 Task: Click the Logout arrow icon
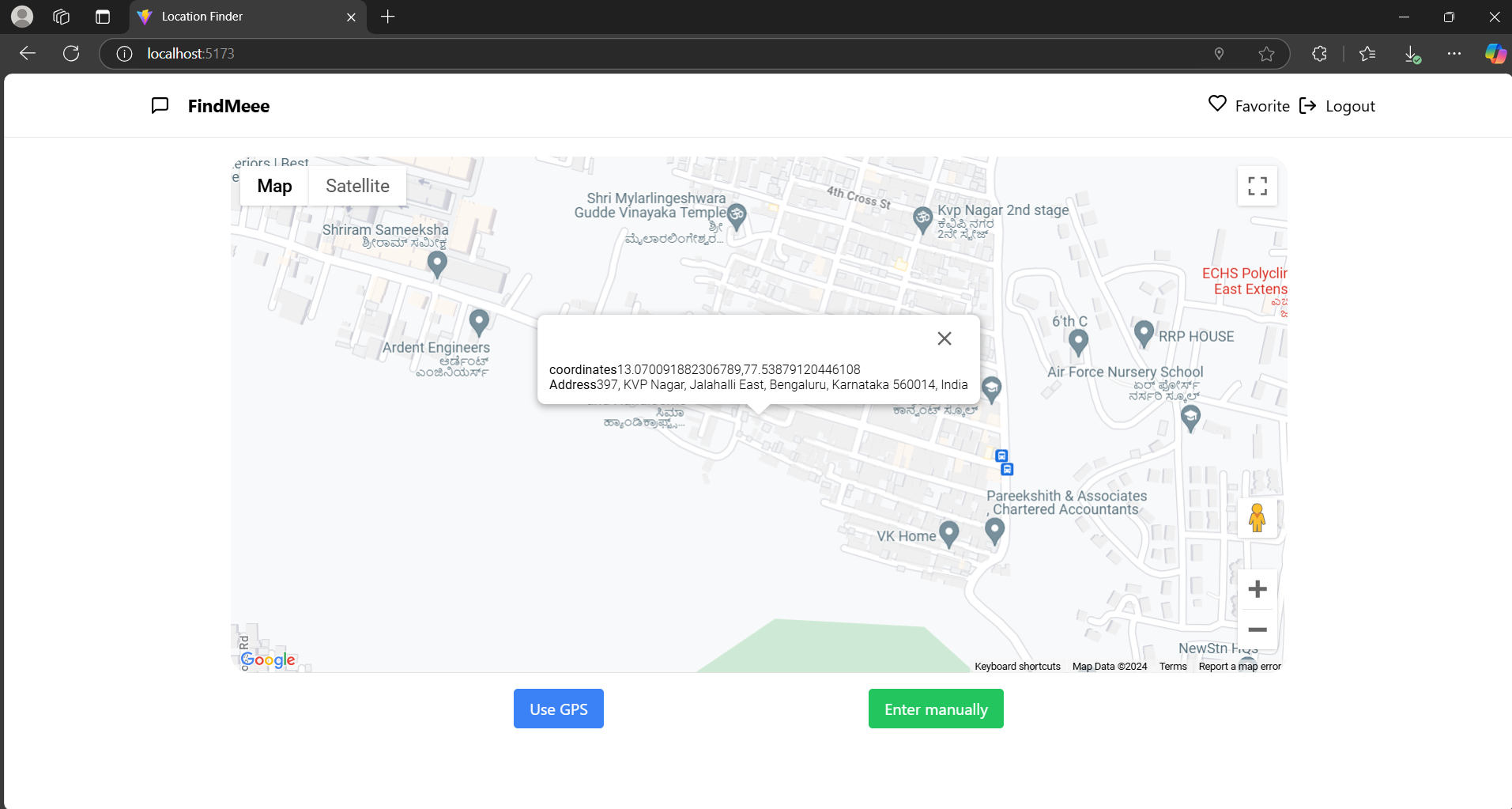1308,106
